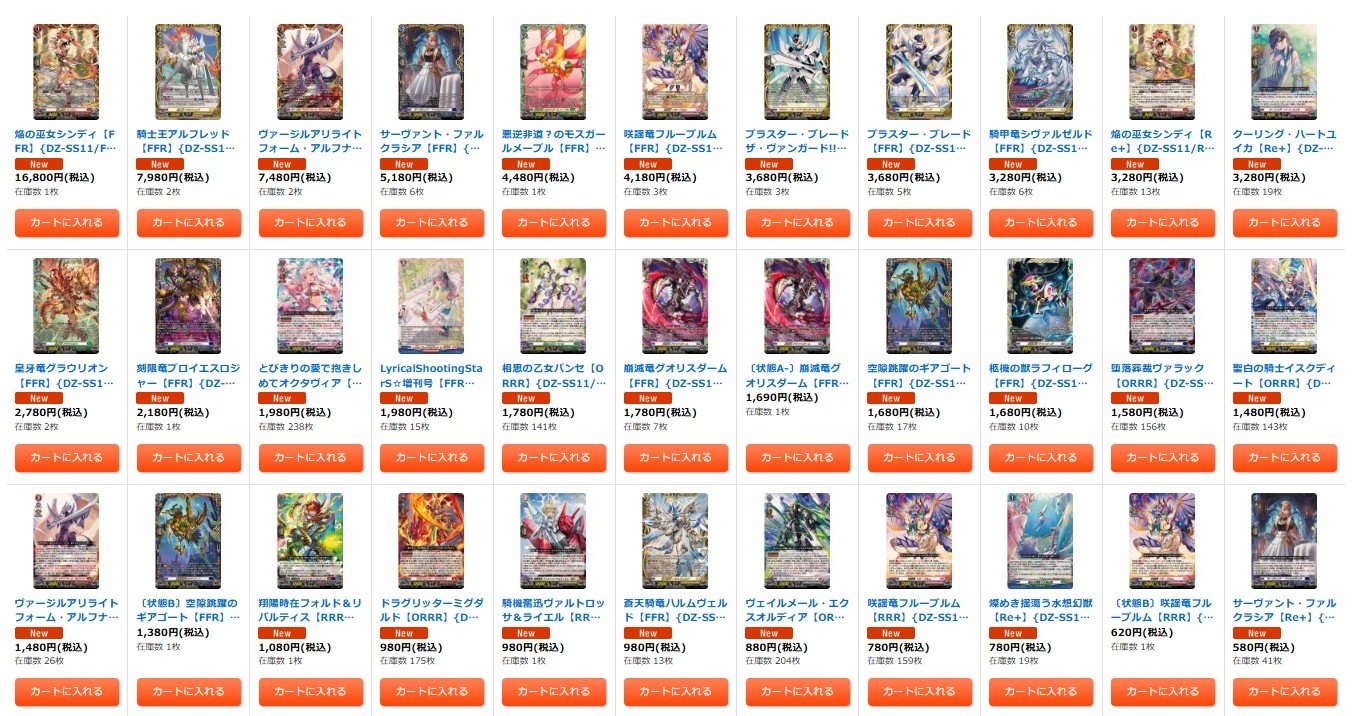View サーヴァント・ファルクラシア FFR card image

coord(431,72)
